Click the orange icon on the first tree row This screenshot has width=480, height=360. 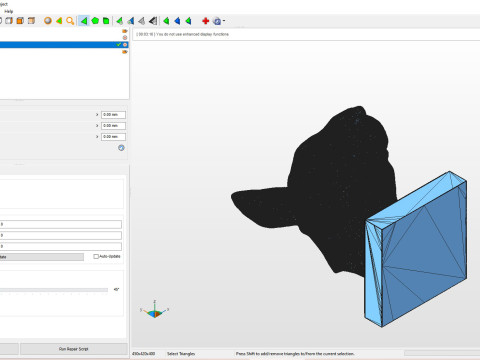pyautogui.click(x=125, y=31)
